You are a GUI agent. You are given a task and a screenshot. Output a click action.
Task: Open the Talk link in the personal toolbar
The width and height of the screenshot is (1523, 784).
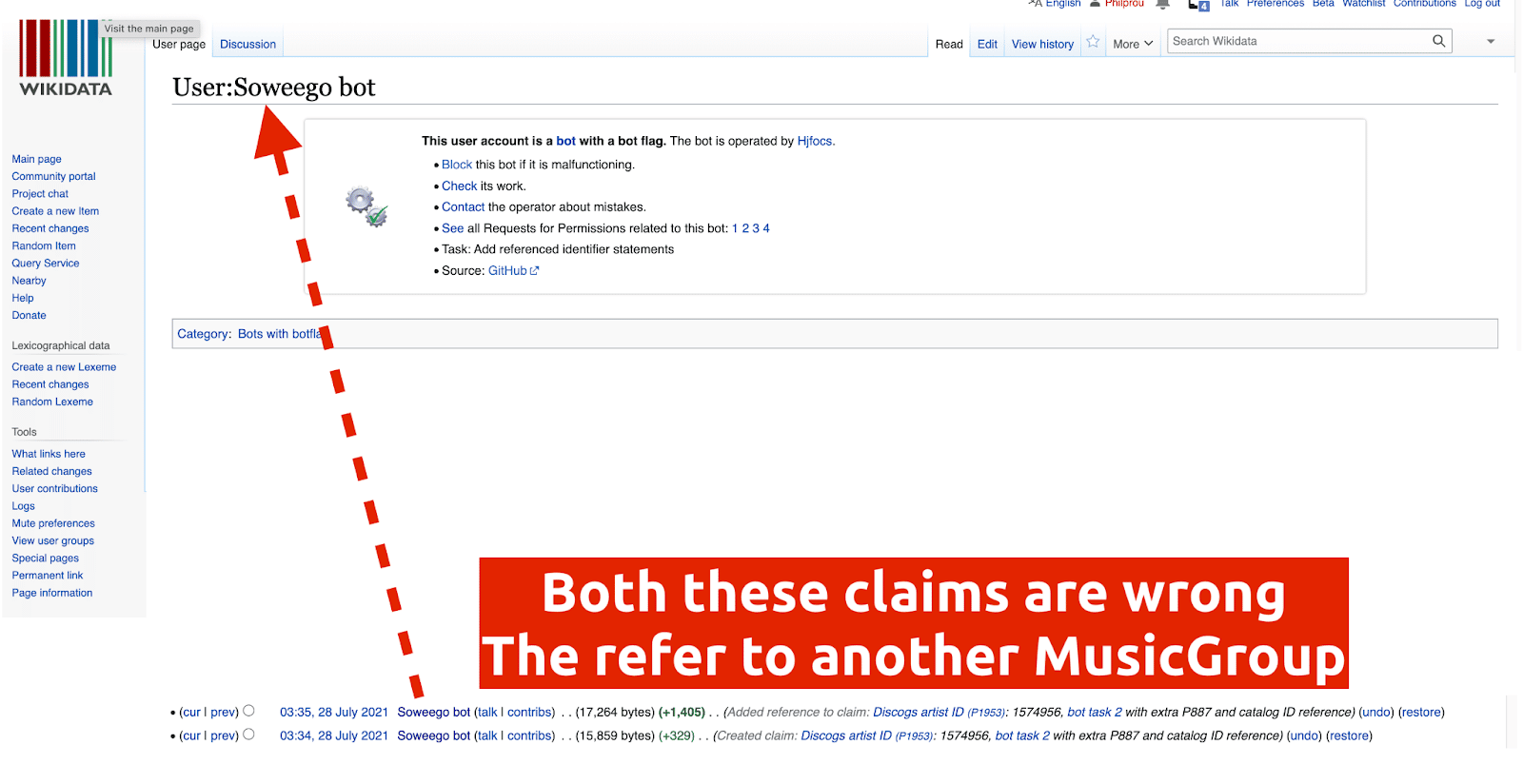point(1230,4)
